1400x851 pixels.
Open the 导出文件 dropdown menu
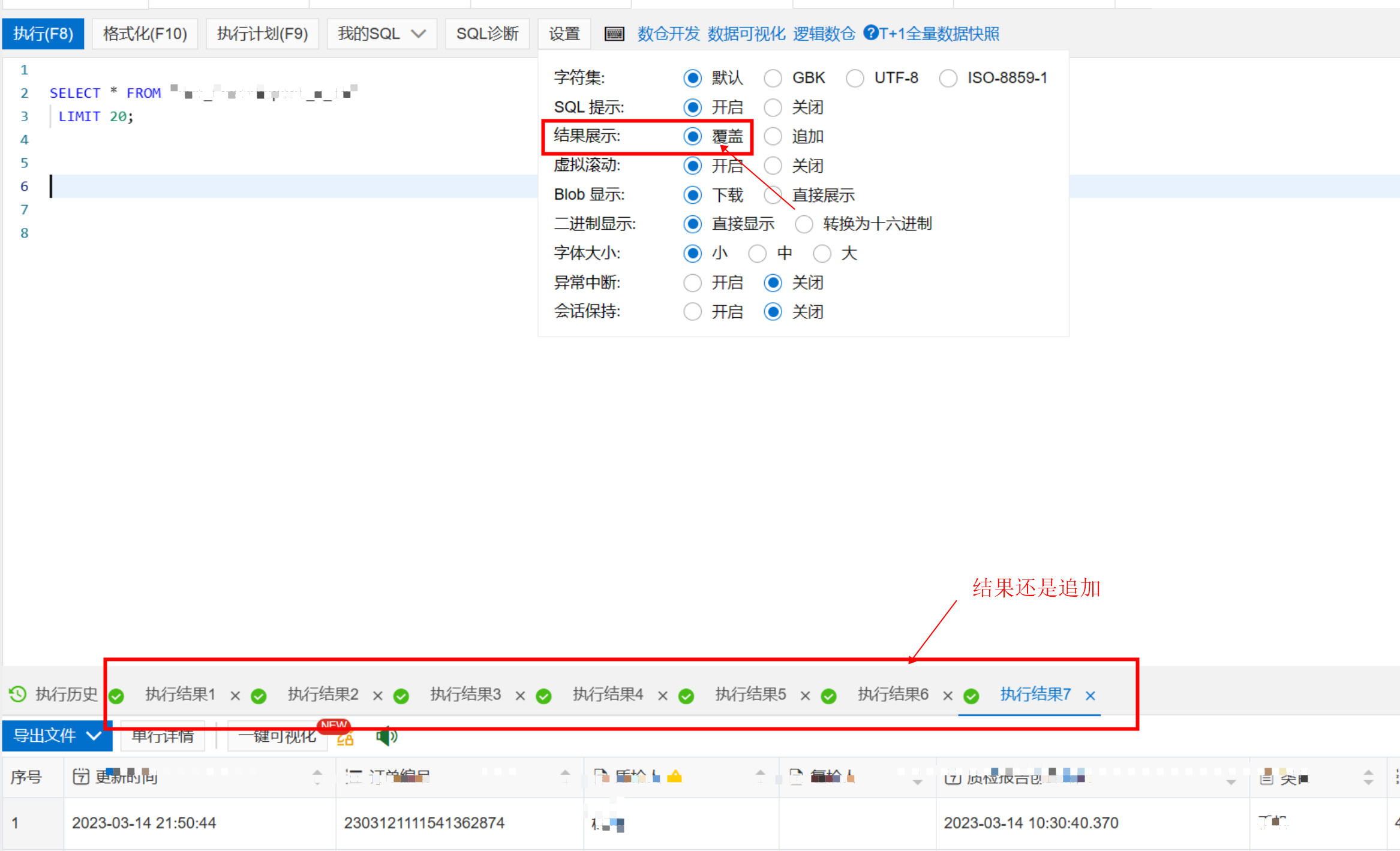click(x=57, y=736)
